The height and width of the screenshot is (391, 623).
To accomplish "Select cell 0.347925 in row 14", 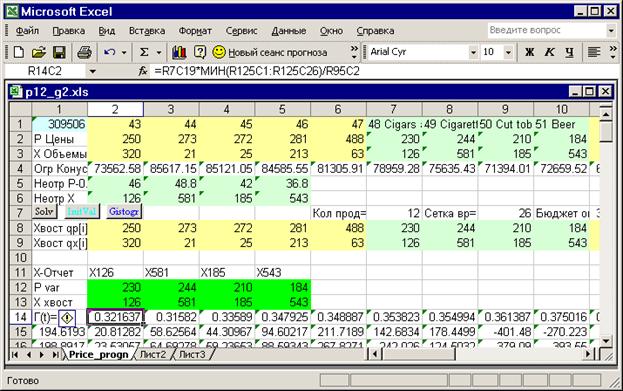I will click(x=283, y=317).
